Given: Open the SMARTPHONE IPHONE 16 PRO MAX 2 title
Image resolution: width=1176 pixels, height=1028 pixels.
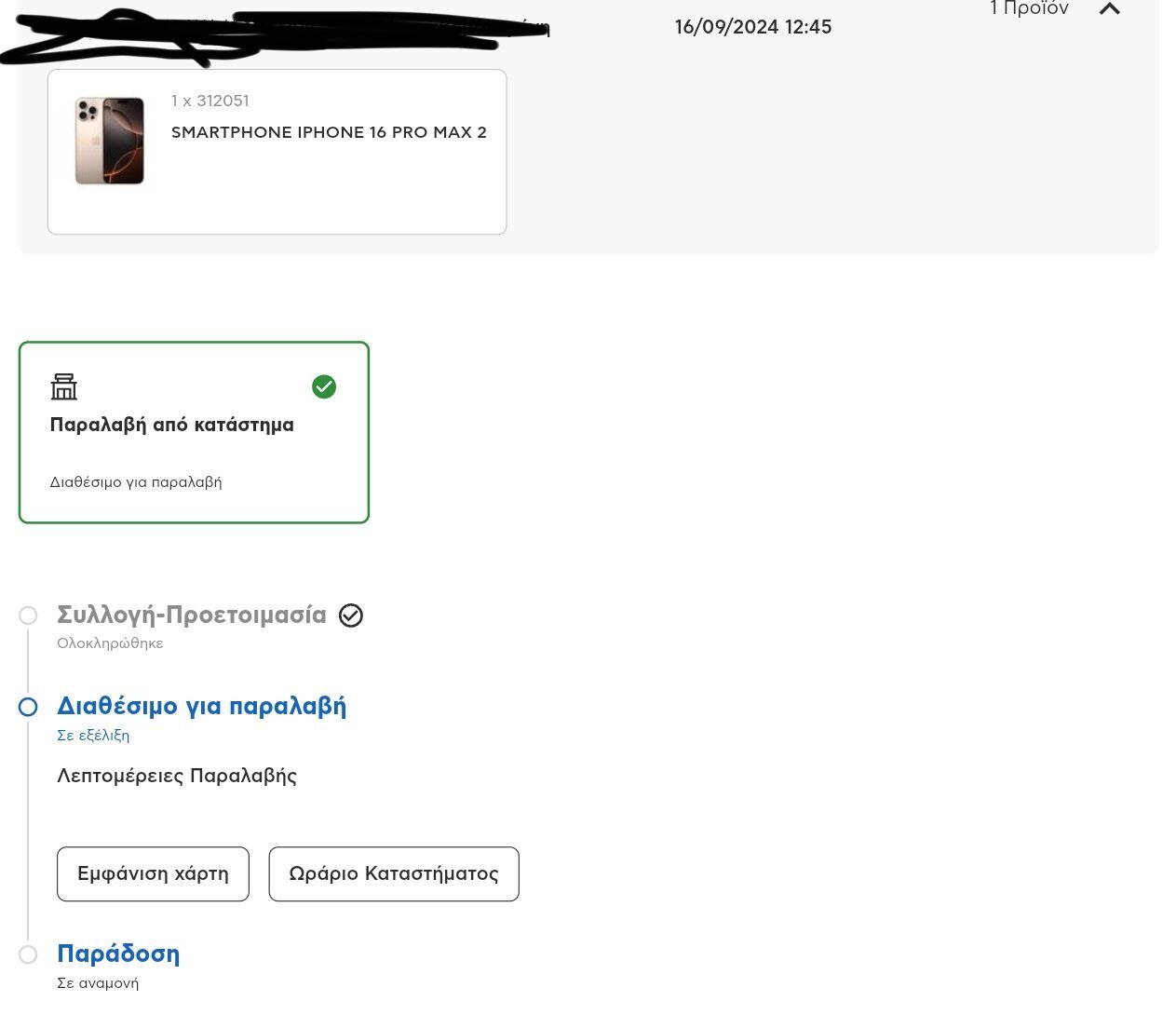Looking at the screenshot, I should (329, 132).
